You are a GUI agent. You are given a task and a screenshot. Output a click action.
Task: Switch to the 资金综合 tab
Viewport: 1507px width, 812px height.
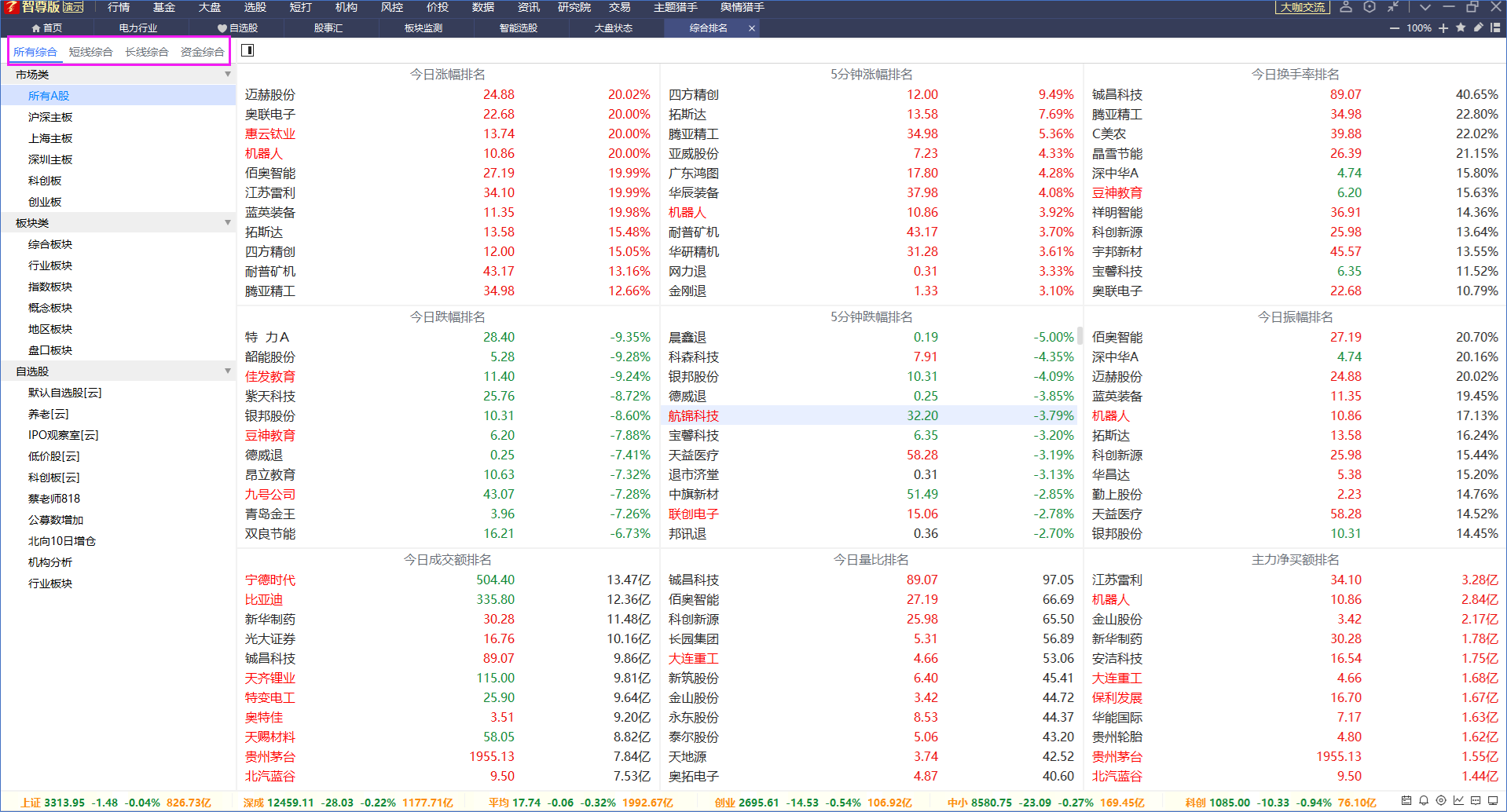[x=203, y=52]
